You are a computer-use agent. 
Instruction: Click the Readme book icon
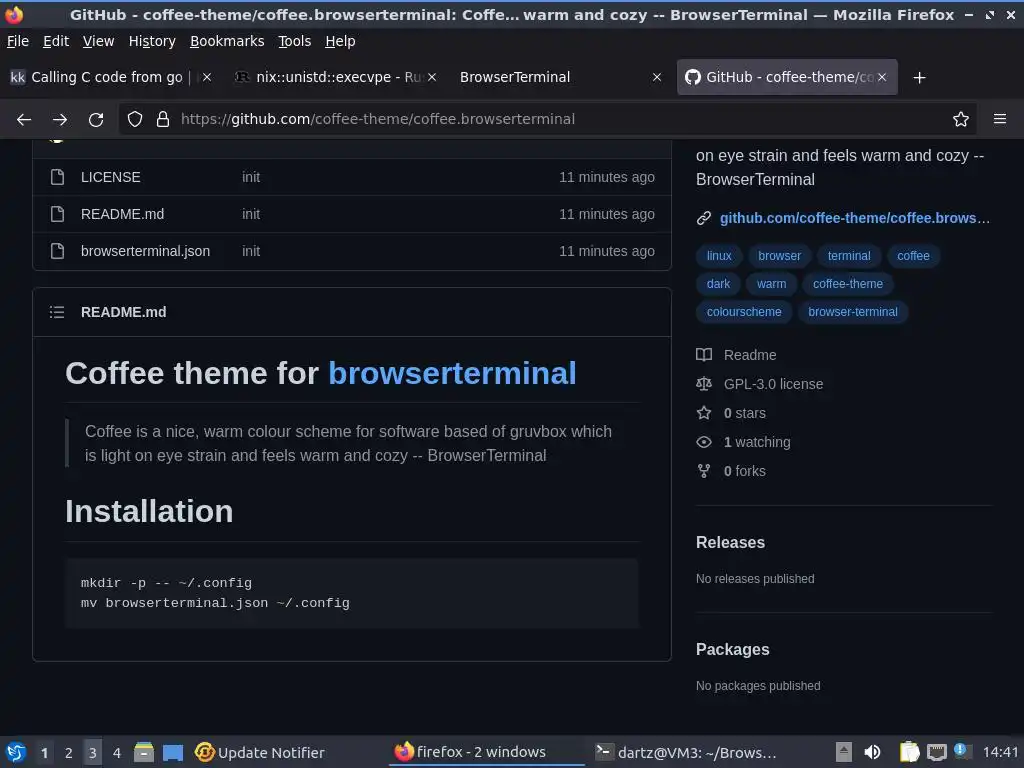pyautogui.click(x=704, y=355)
